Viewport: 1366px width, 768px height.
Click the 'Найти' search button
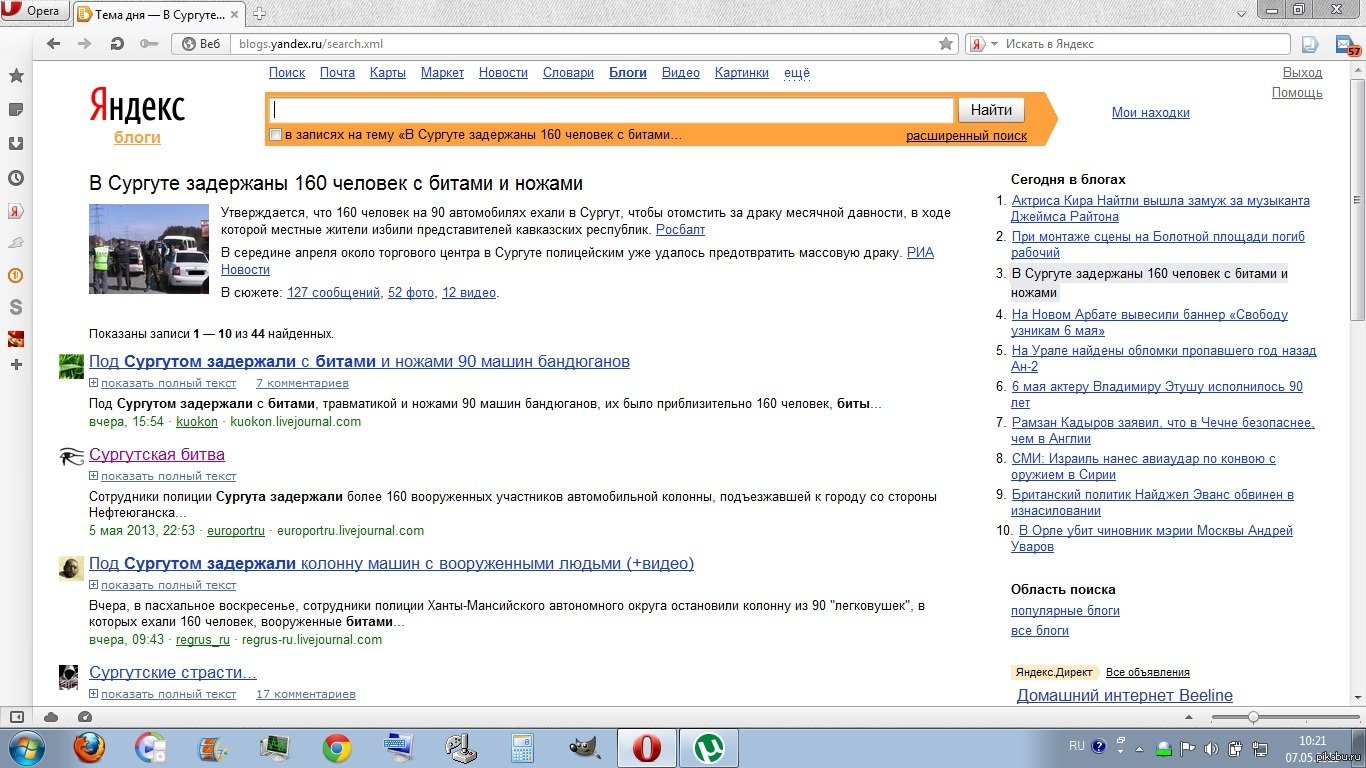click(x=991, y=110)
